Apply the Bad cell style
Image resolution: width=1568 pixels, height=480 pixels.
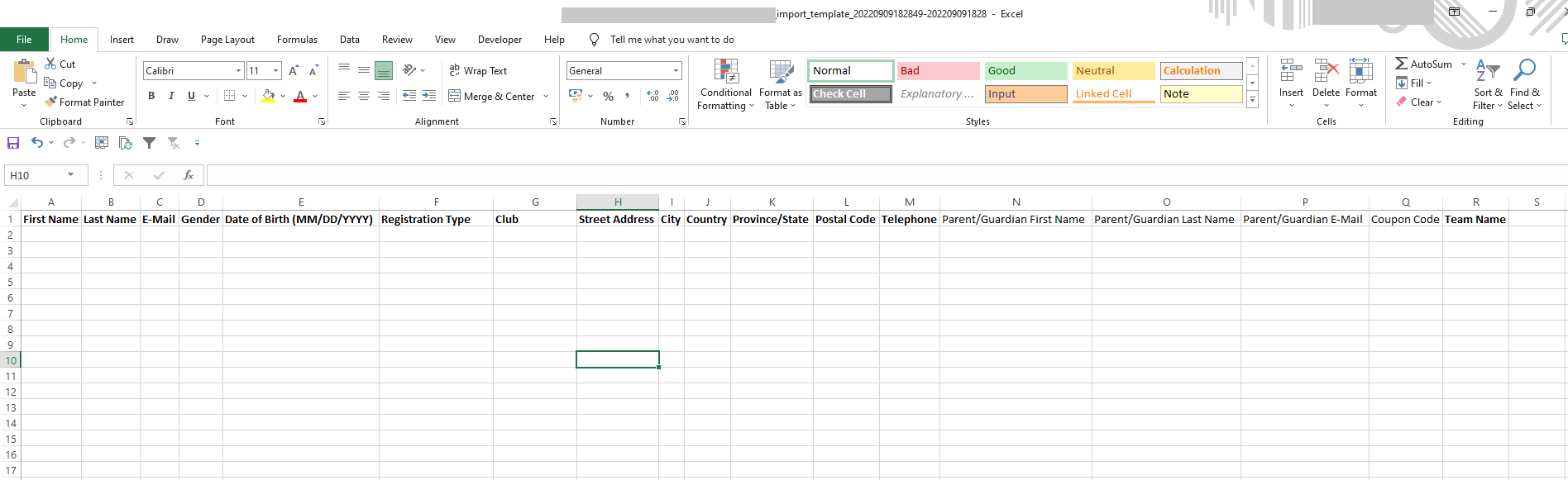tap(938, 71)
